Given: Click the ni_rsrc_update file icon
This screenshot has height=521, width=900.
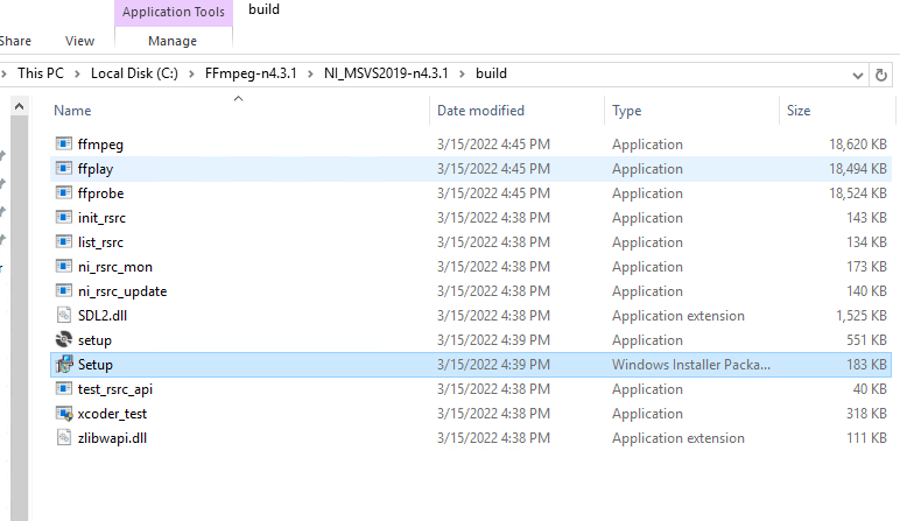Looking at the screenshot, I should pos(64,291).
